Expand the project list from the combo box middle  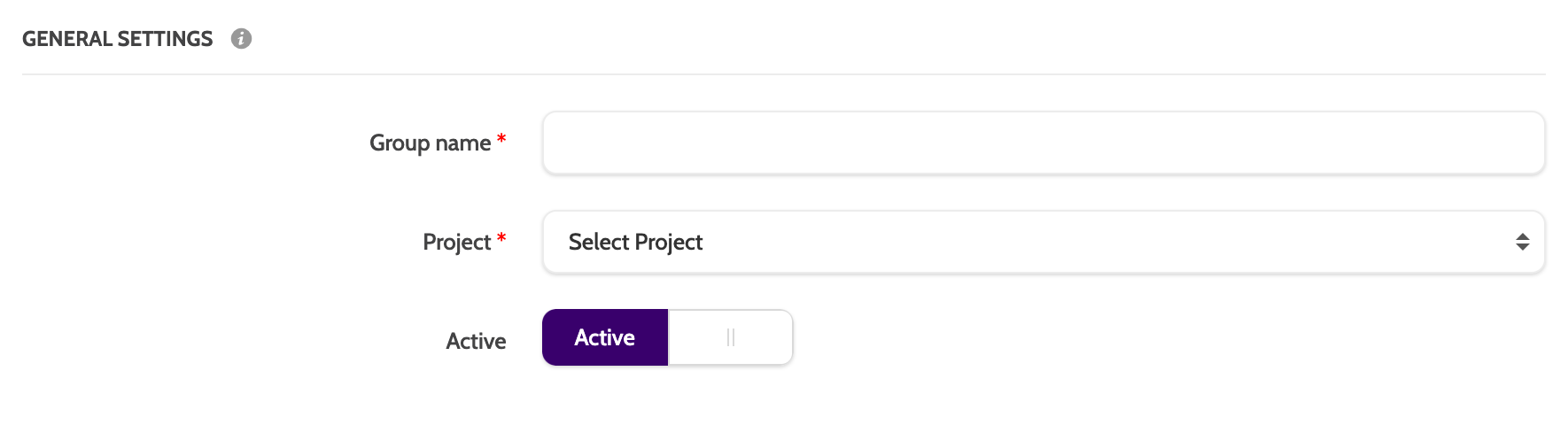pos(1044,242)
